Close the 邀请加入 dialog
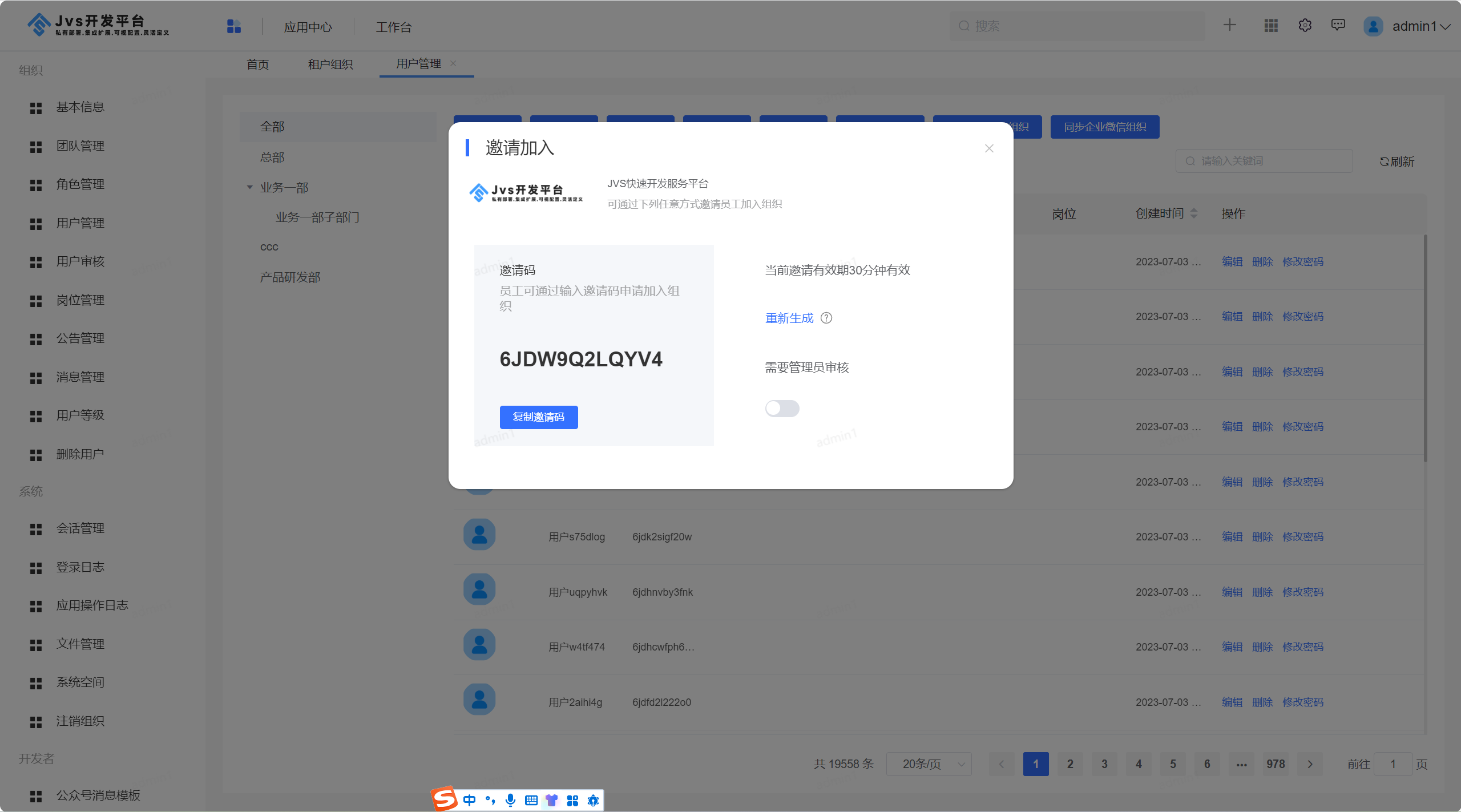Screen dimensions: 1461x812 coord(989,148)
